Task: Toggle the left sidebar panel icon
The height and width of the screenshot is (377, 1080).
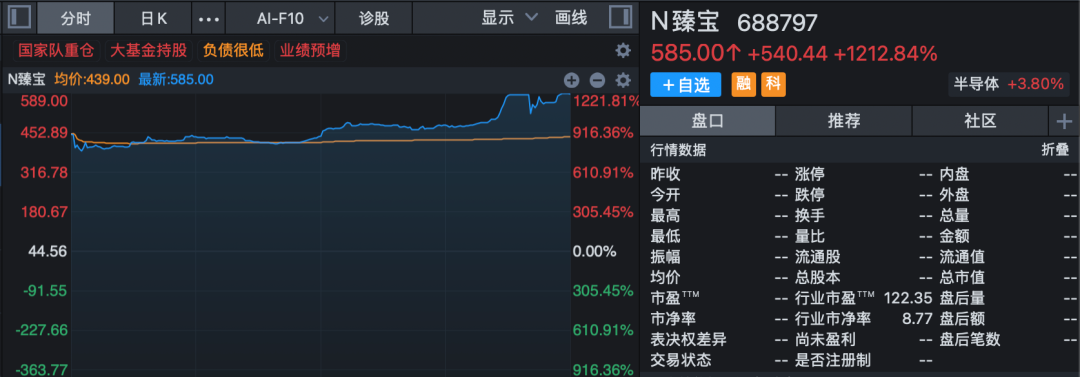Action: click(x=19, y=17)
